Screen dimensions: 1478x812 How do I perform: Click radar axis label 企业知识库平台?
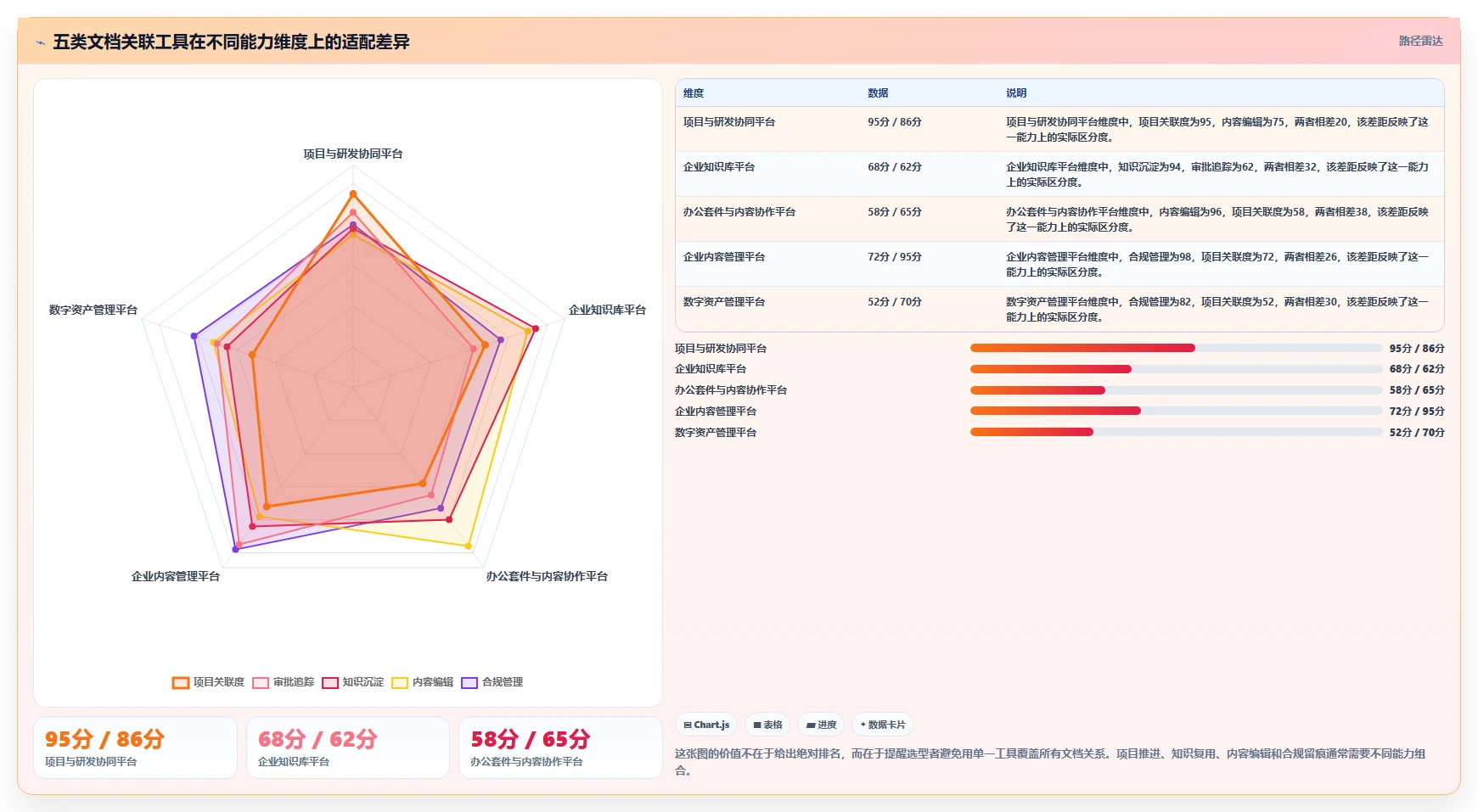coord(607,310)
